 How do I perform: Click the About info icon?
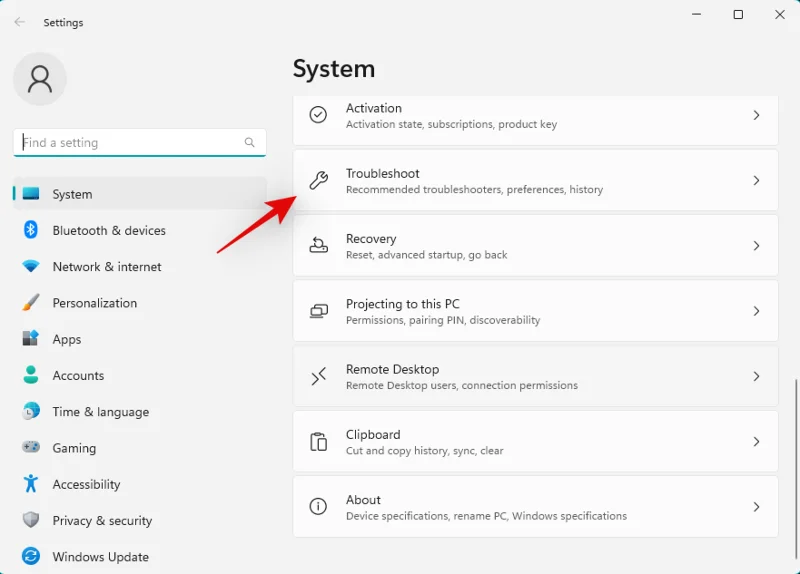318,507
